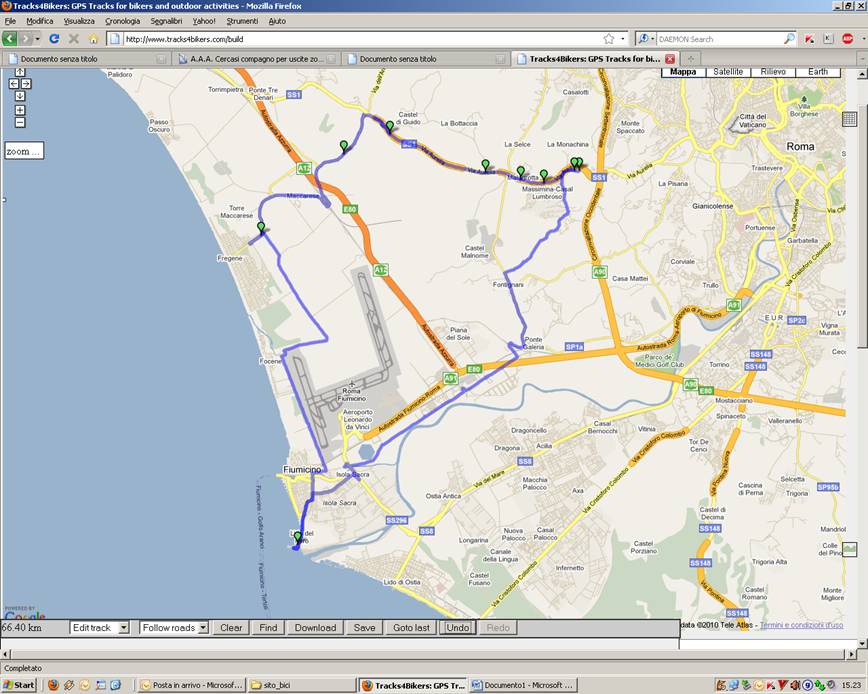Click the Find button
Image resolution: width=868 pixels, height=694 pixels.
tap(268, 628)
